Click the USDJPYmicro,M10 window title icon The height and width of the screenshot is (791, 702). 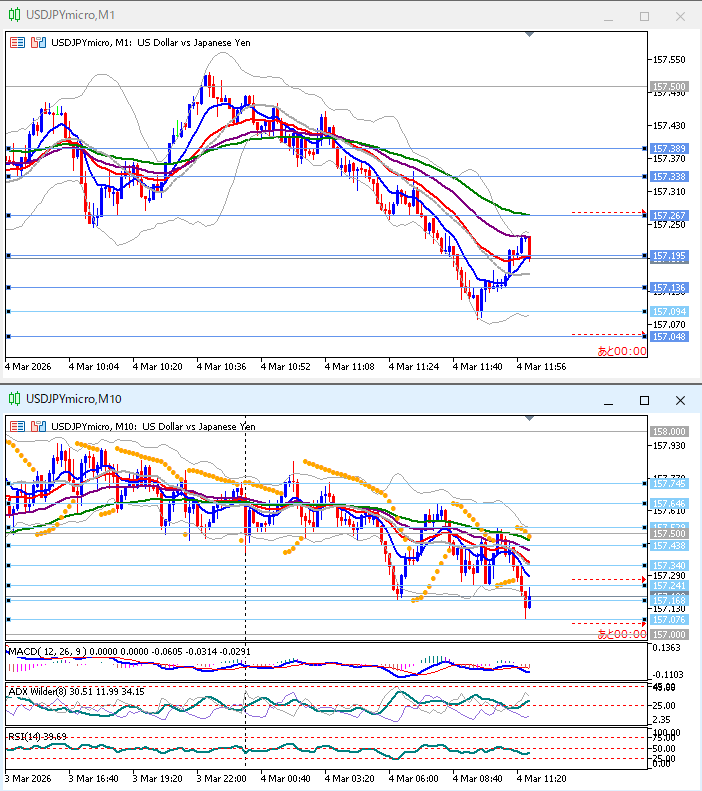tap(13, 400)
